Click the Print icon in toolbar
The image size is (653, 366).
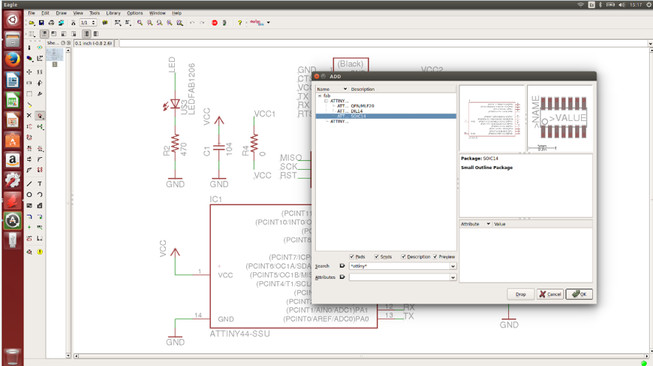pos(51,22)
